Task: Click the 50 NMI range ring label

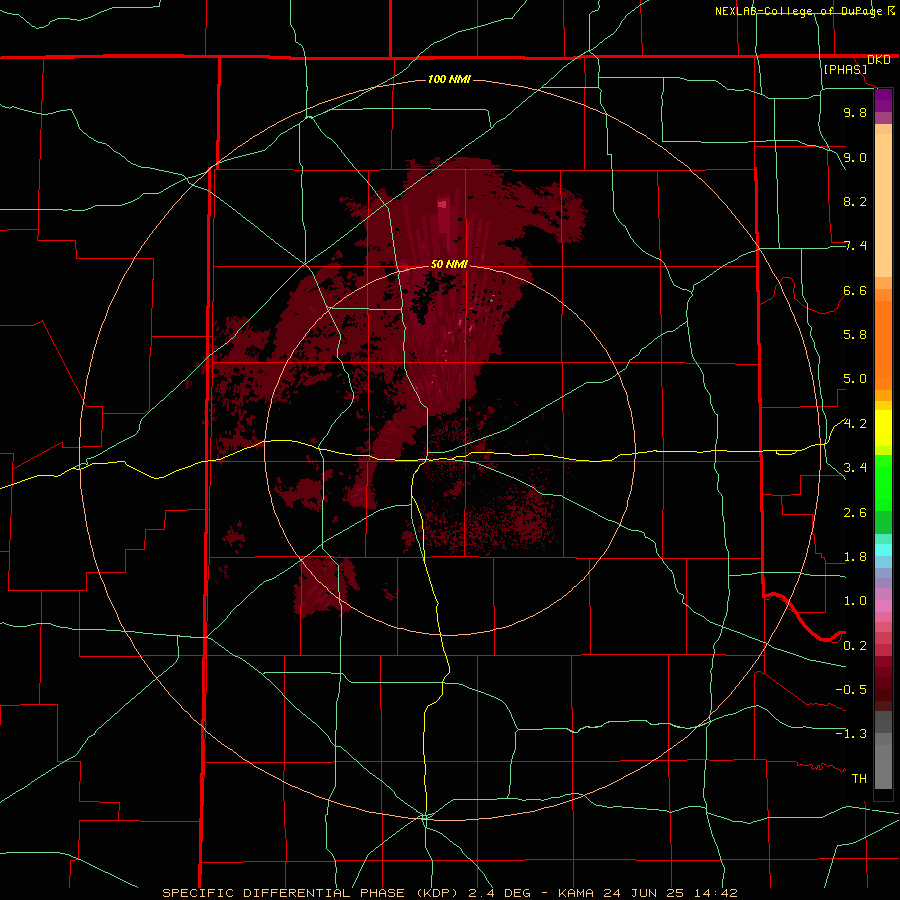Action: tap(449, 264)
